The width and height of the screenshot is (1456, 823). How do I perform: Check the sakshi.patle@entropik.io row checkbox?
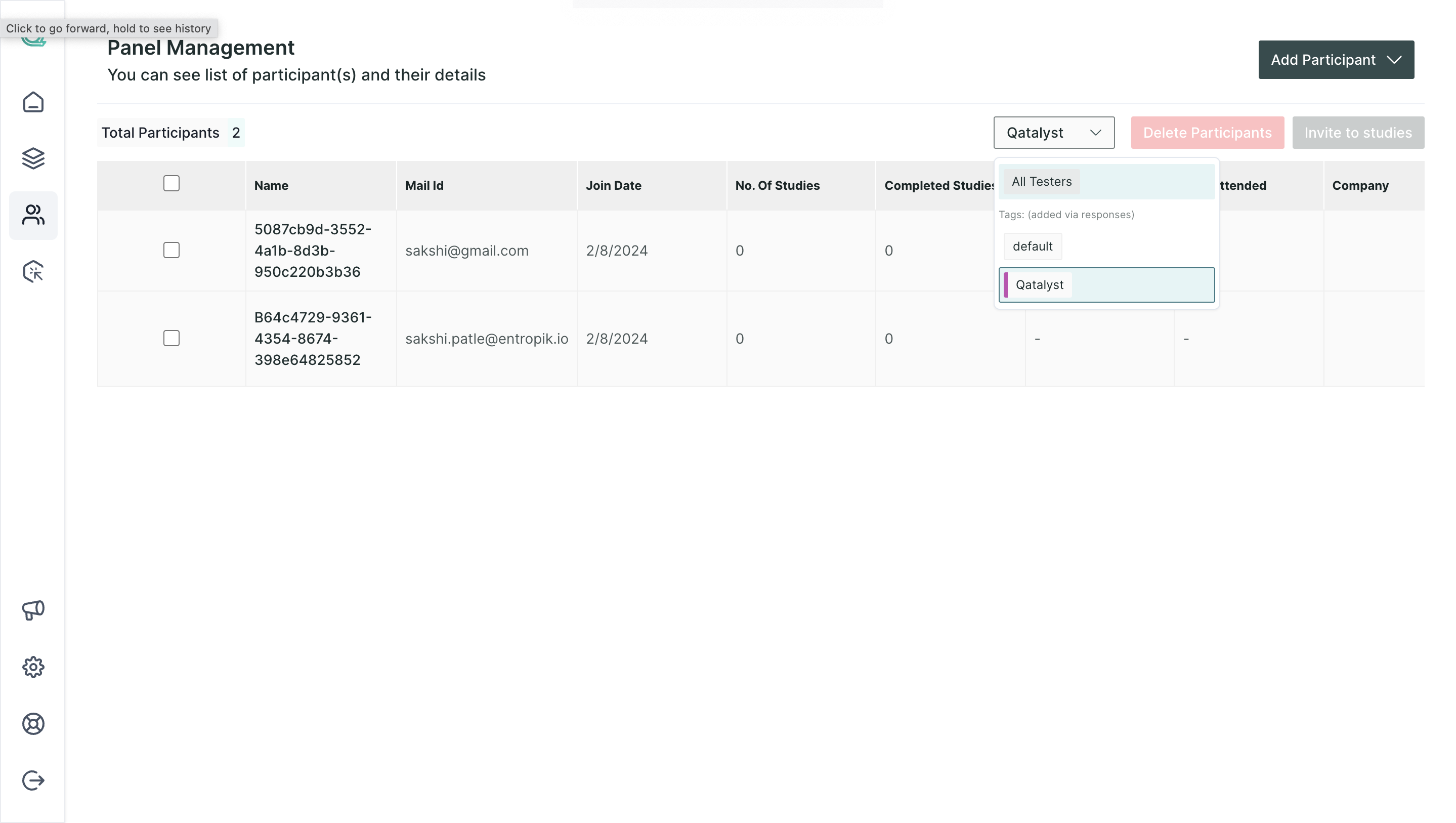click(x=172, y=338)
